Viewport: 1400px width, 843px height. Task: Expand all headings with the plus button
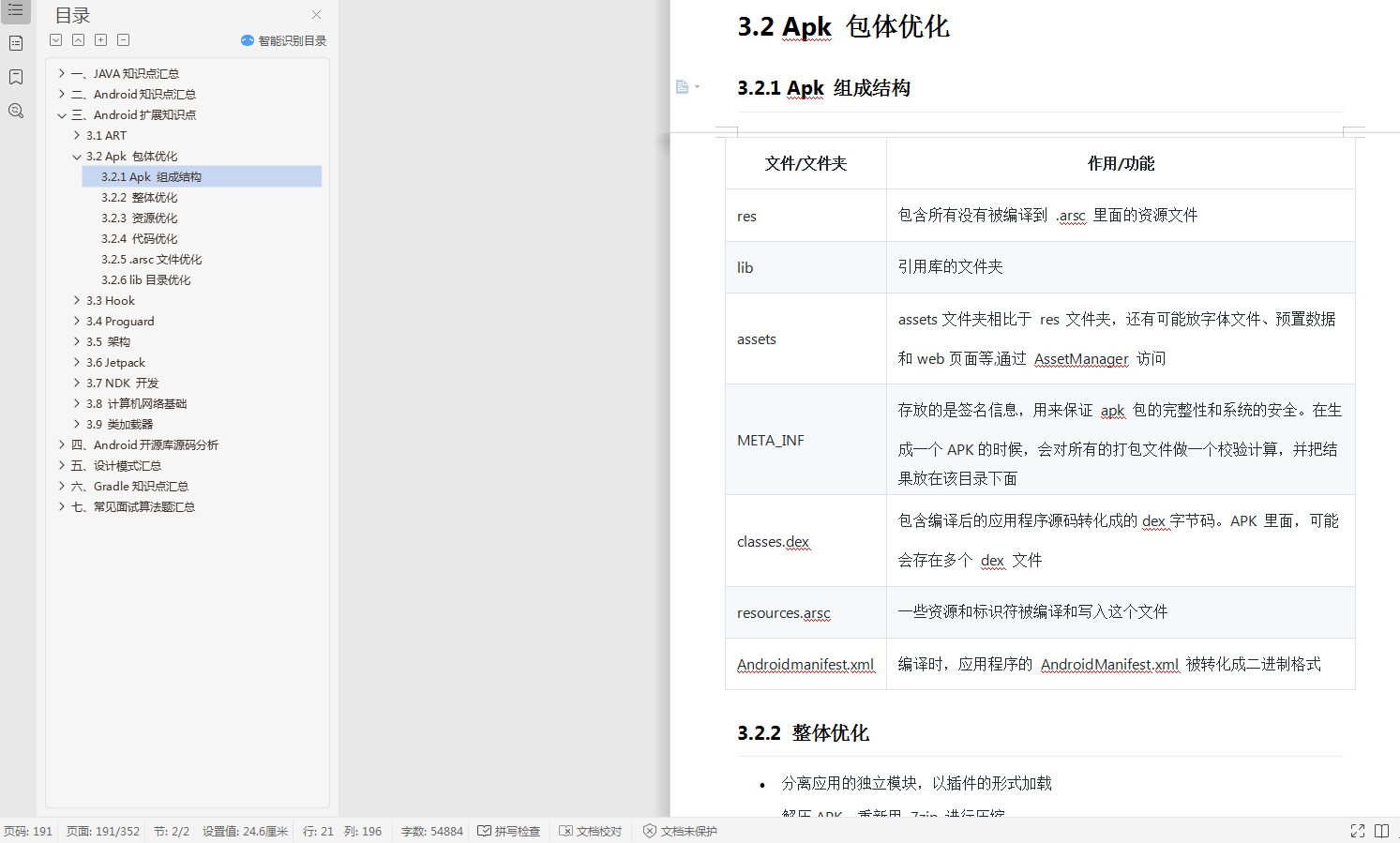100,39
